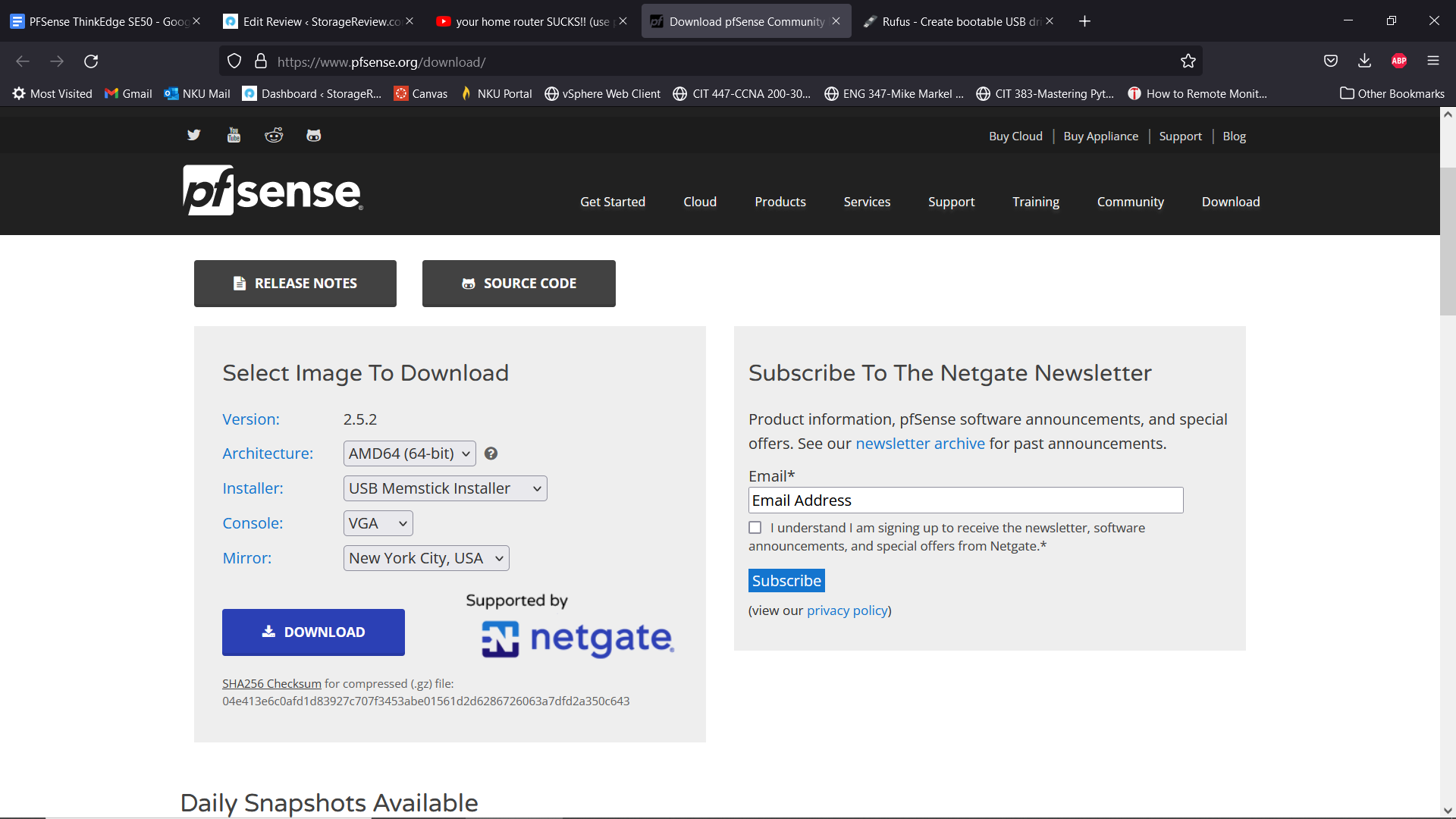Open the pfSense GitHub icon link

tap(313, 135)
